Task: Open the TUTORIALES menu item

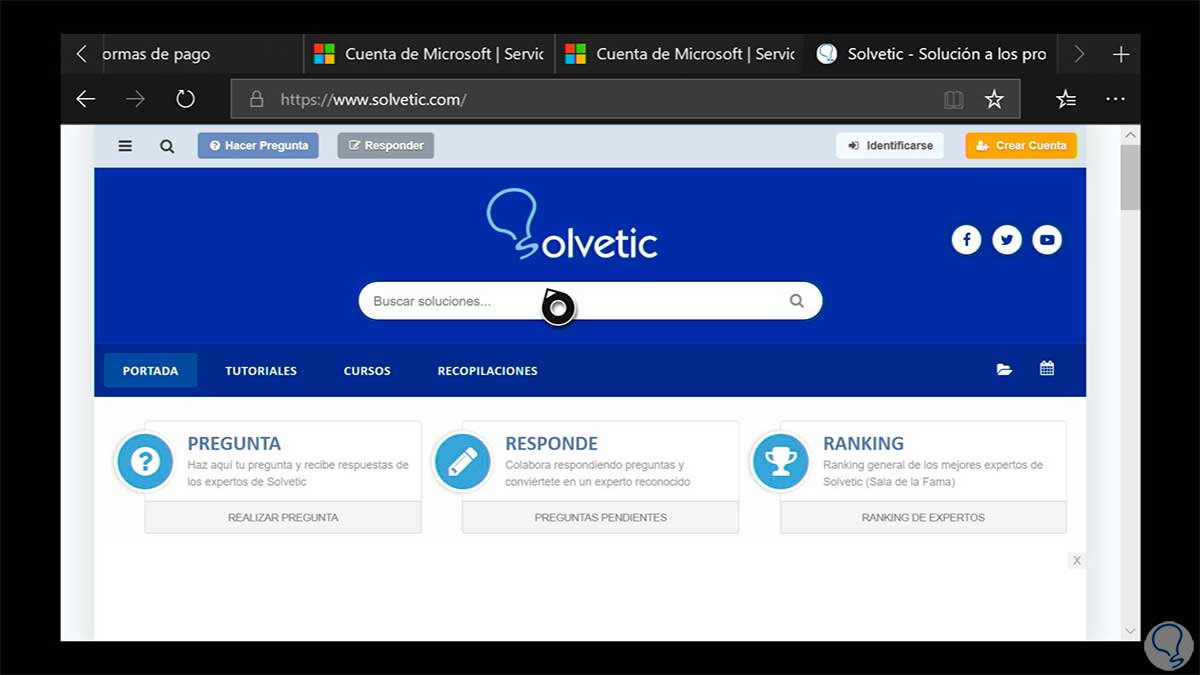Action: coord(261,370)
